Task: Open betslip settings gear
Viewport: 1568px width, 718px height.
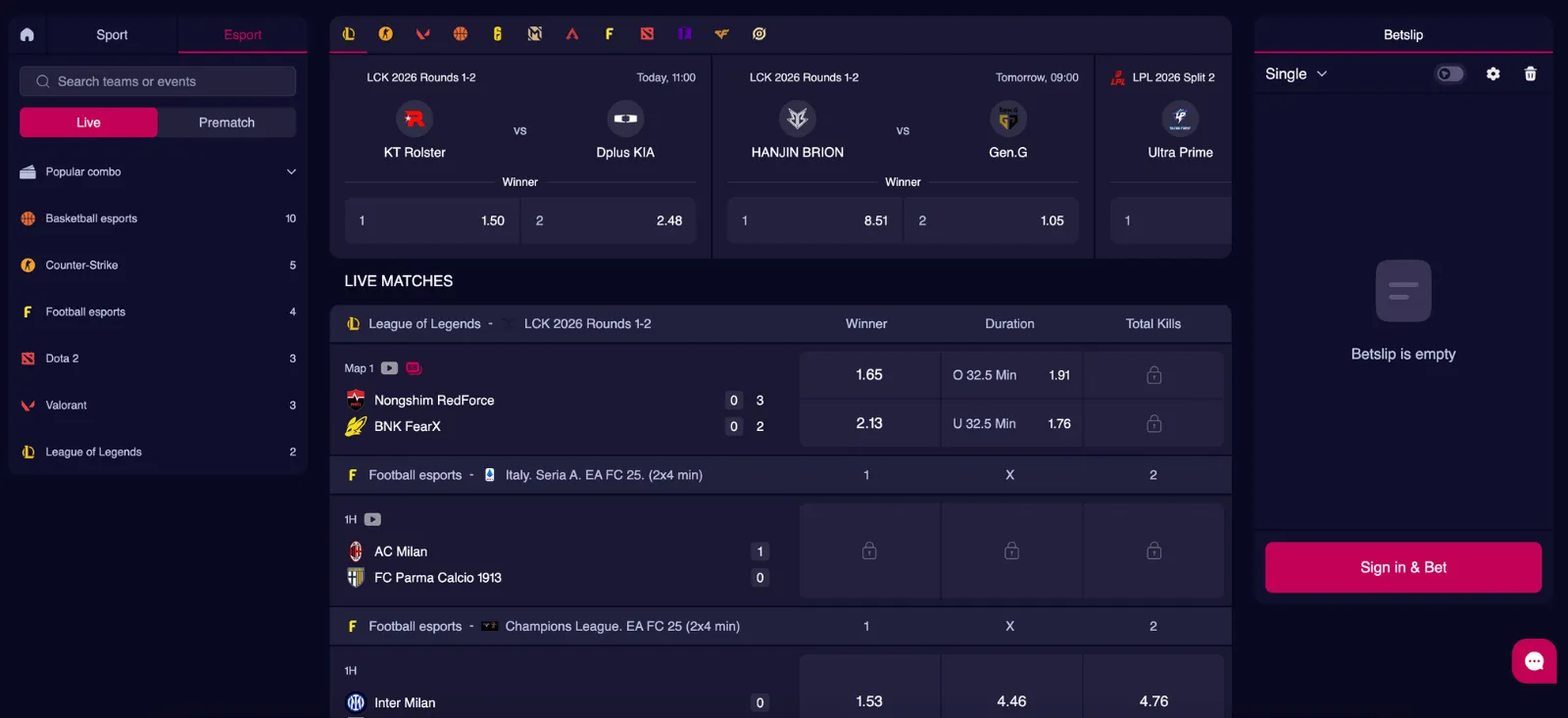Action: tap(1493, 74)
